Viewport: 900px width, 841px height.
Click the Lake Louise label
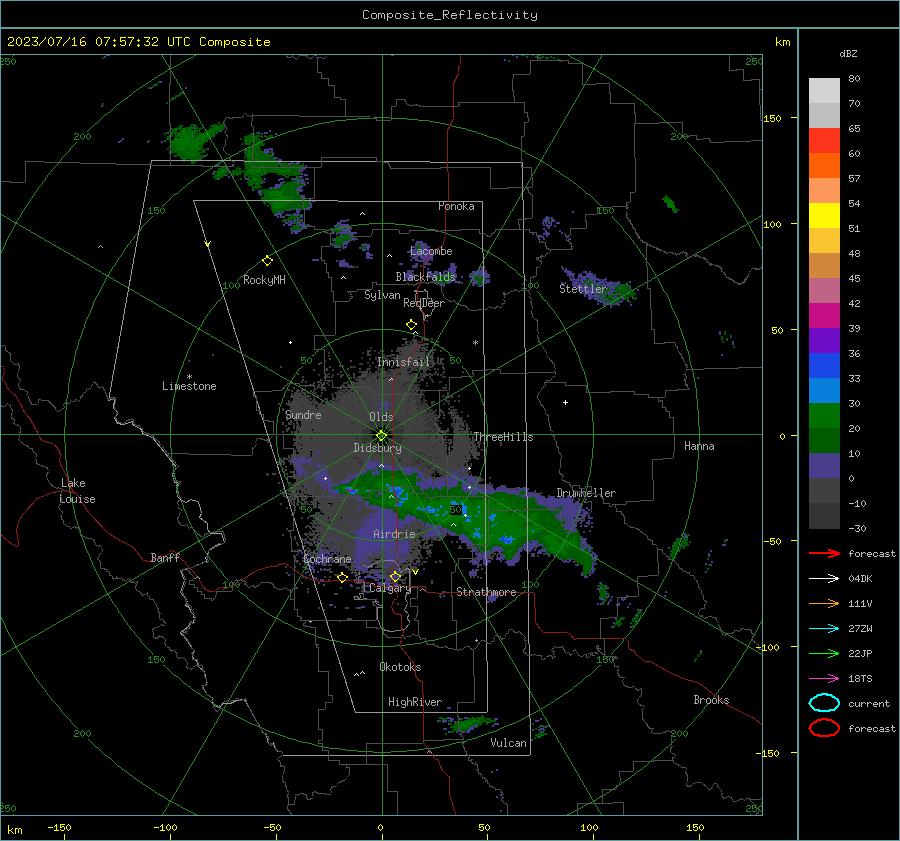tap(77, 491)
